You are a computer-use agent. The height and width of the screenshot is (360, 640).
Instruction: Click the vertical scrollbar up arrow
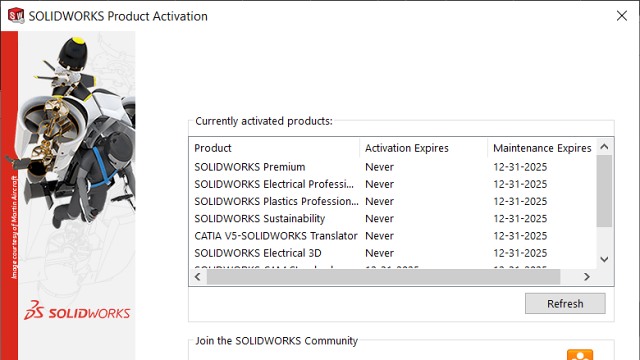[x=604, y=147]
